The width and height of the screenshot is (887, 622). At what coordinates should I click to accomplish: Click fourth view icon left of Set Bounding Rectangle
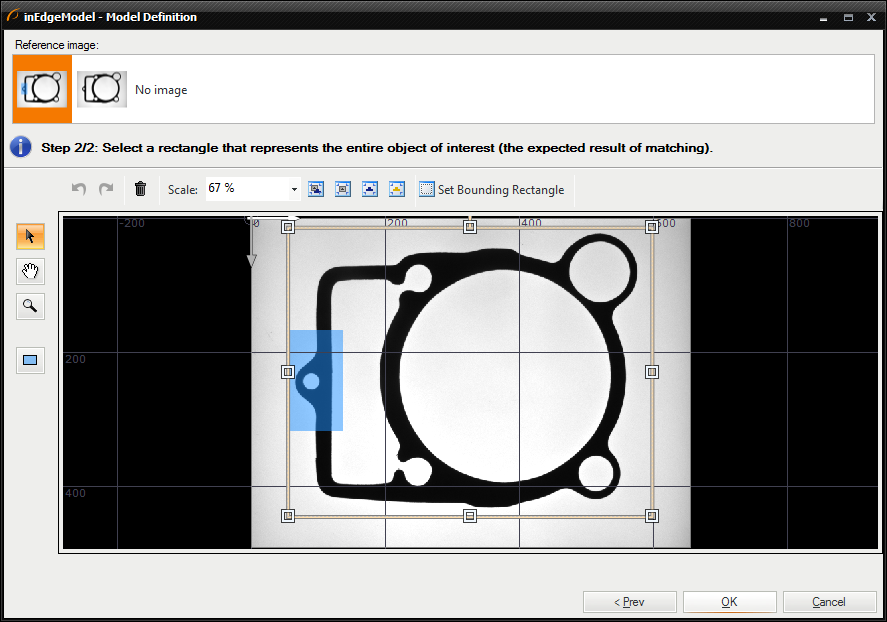pyautogui.click(x=396, y=189)
